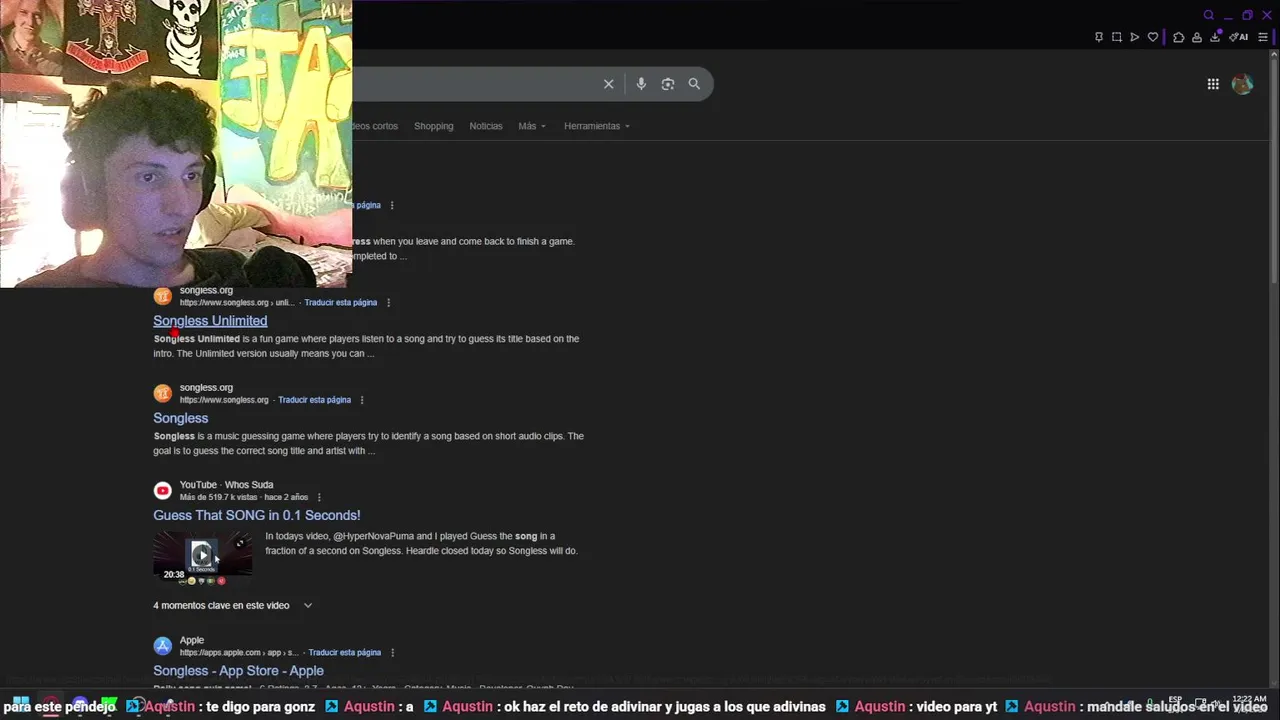Image resolution: width=1280 pixels, height=720 pixels.
Task: Open the snapshot capture tool
Action: tap(1117, 37)
